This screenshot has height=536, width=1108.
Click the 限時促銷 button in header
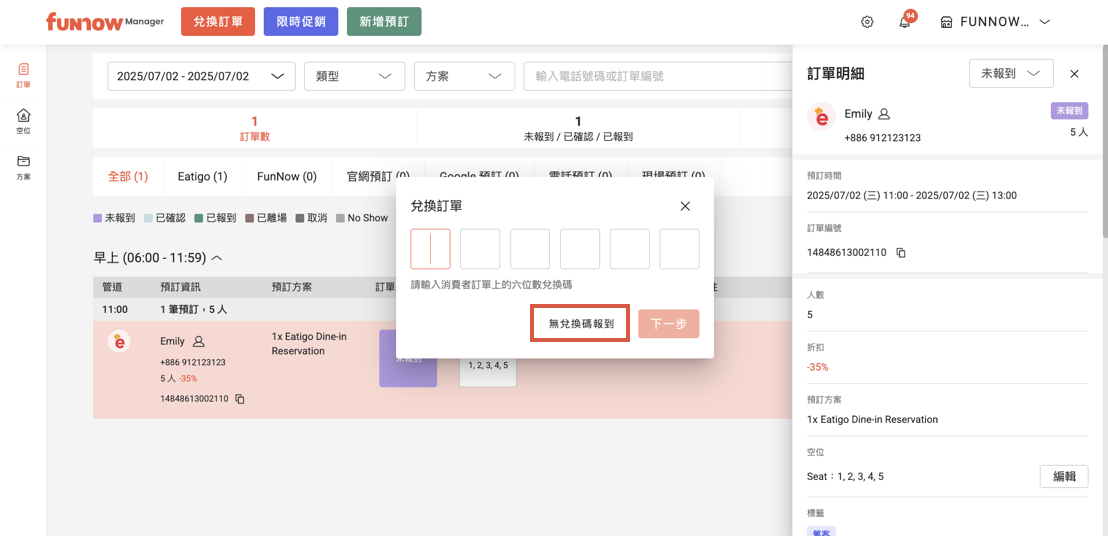pos(301,22)
